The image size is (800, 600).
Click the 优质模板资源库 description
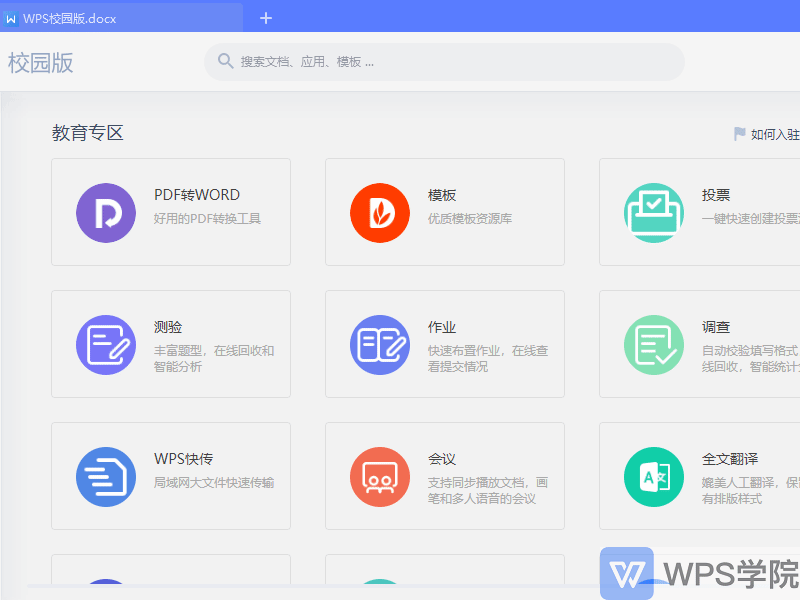point(470,219)
